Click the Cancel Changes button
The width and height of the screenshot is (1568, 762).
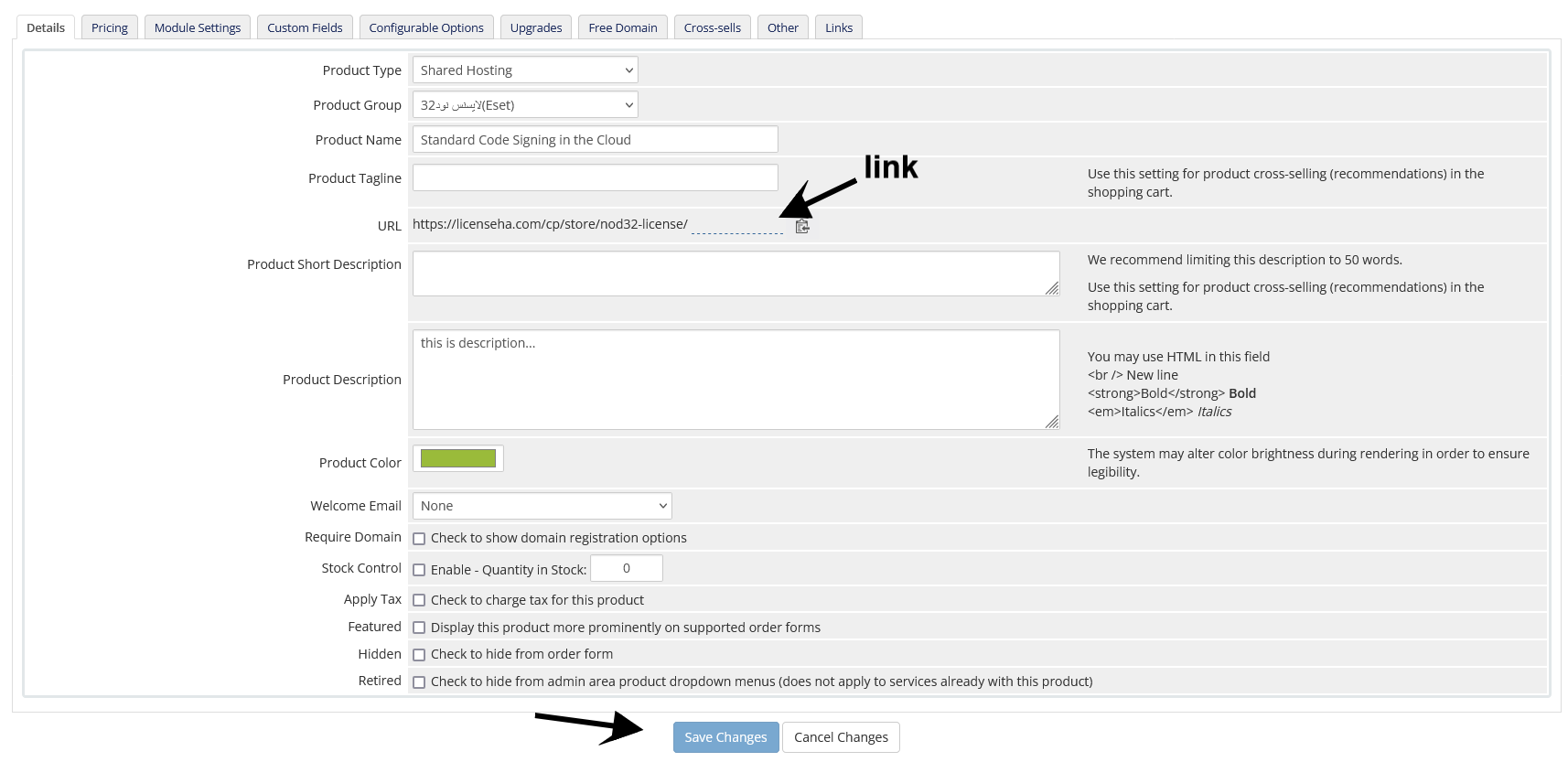841,737
